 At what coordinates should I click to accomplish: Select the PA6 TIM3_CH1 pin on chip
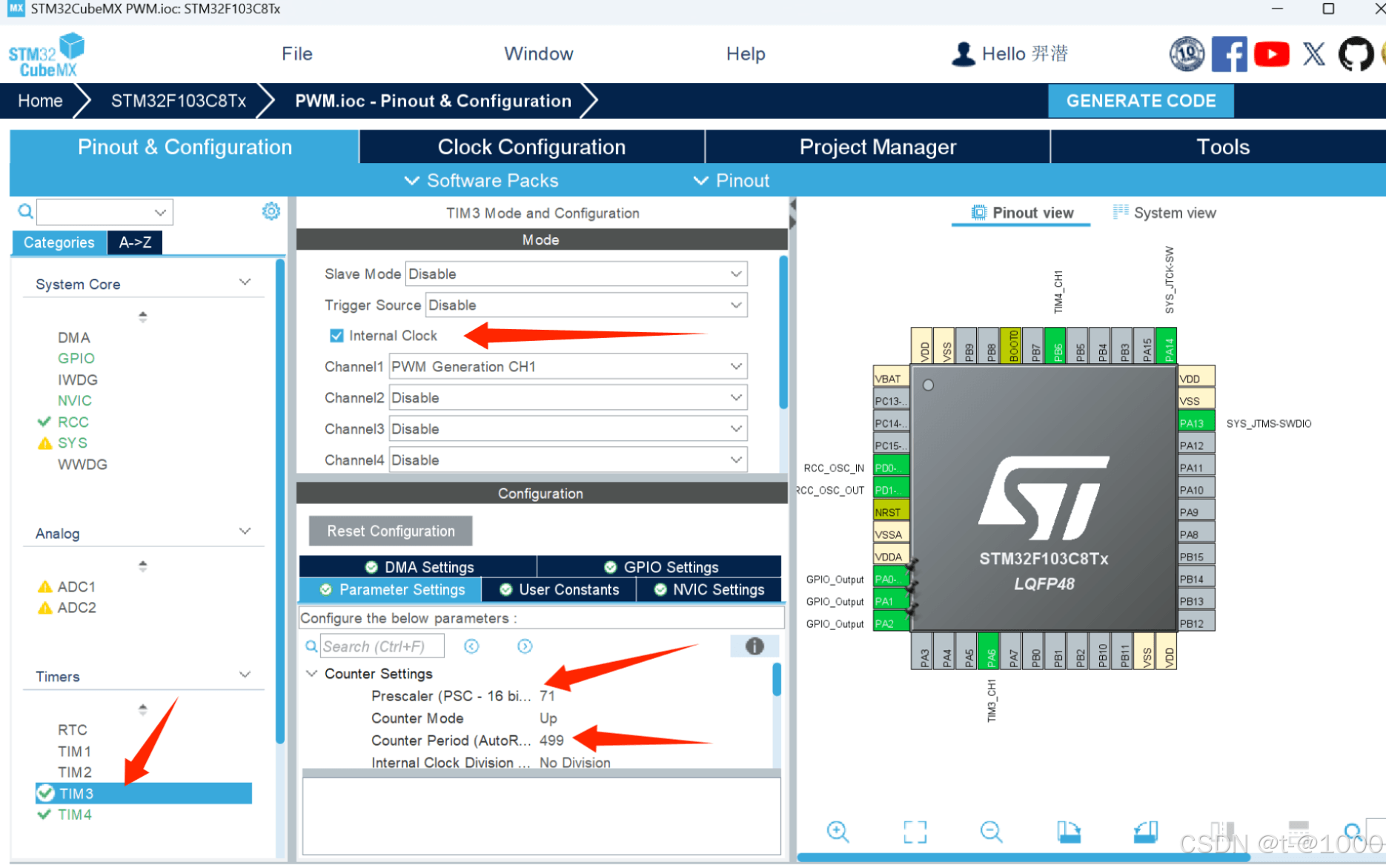pos(989,651)
